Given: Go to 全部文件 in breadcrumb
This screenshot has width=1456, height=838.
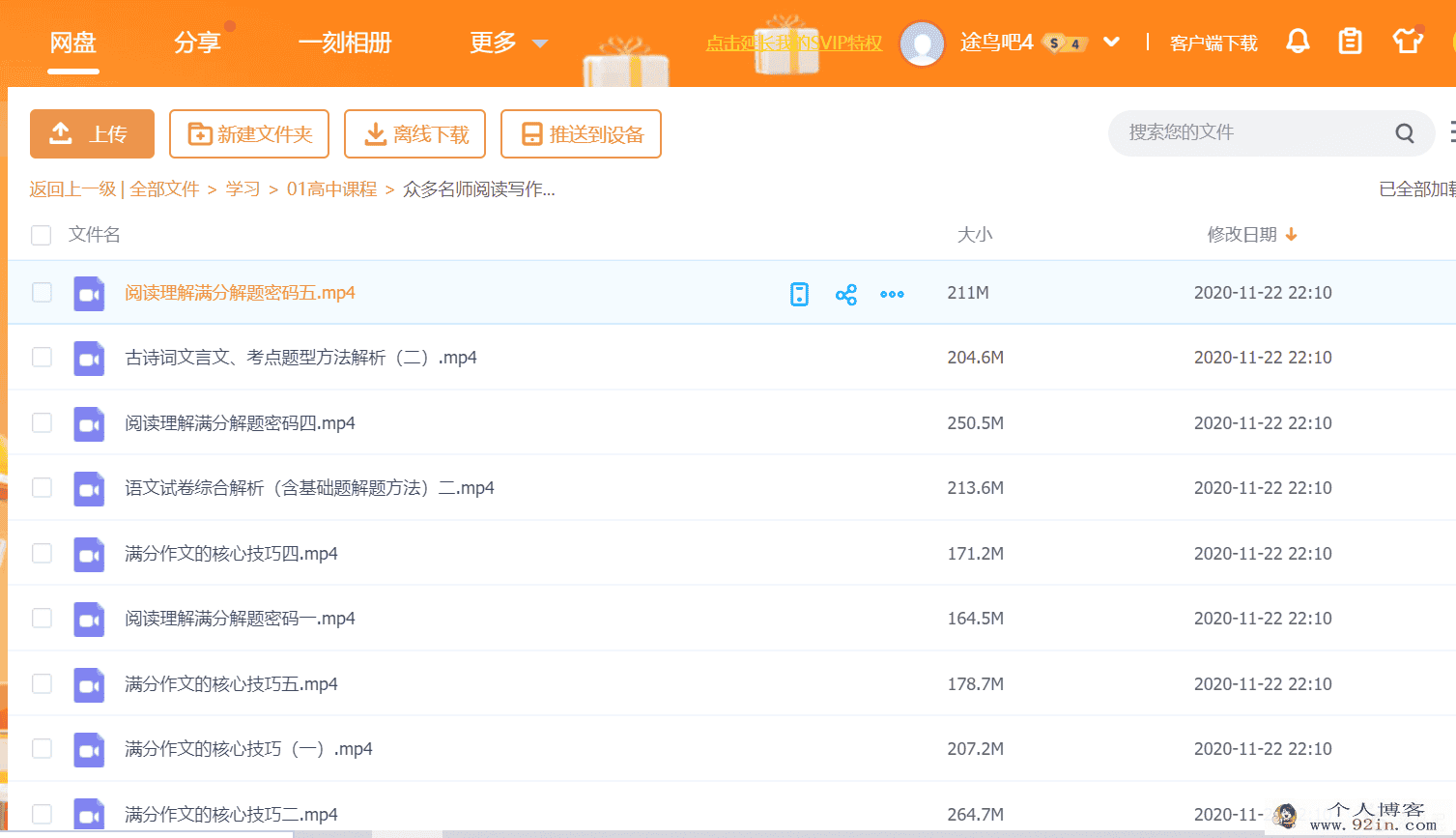Looking at the screenshot, I should click(x=165, y=189).
